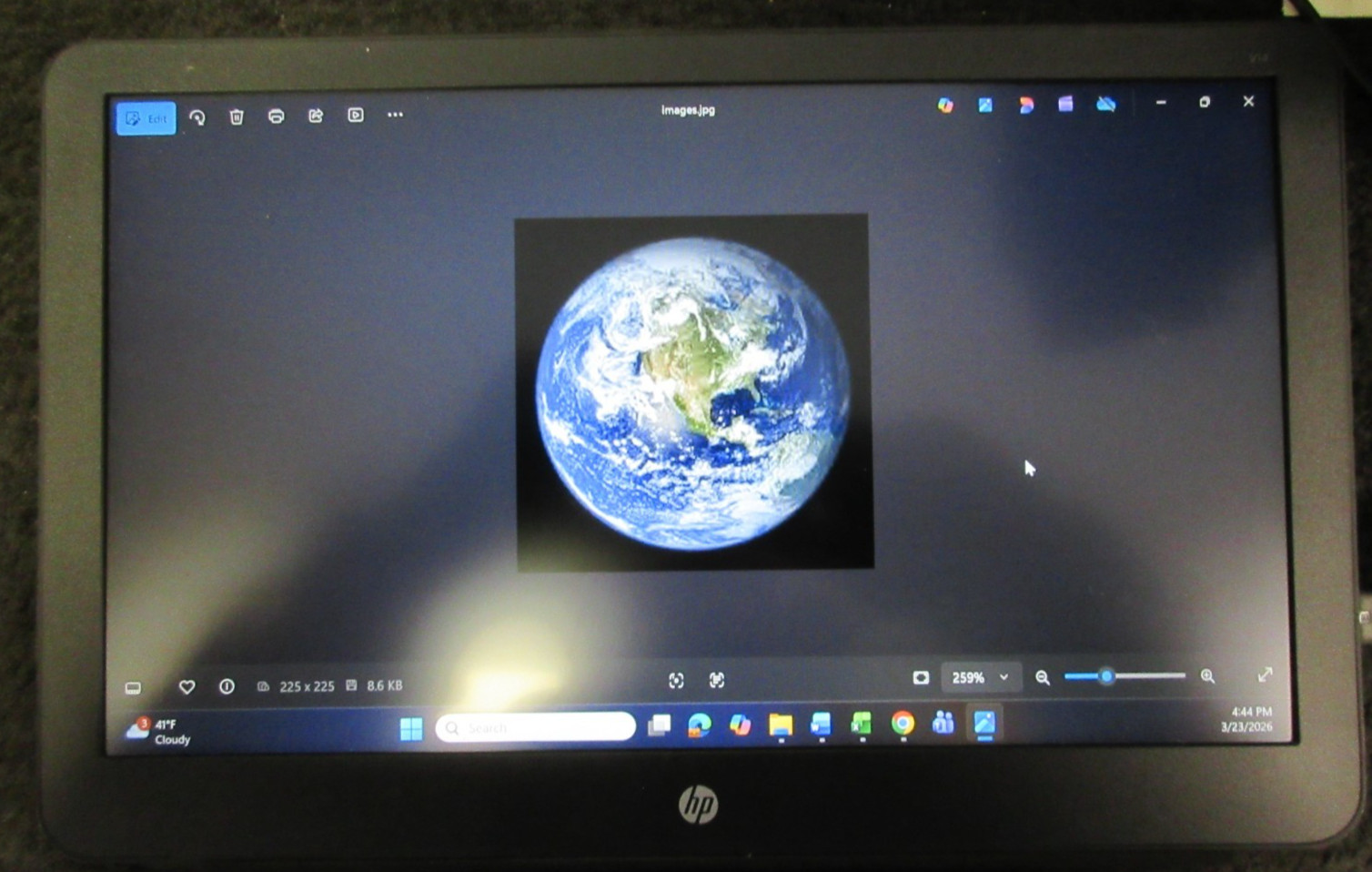
Task: Switch to Word on the taskbar
Action: pyautogui.click(x=821, y=724)
